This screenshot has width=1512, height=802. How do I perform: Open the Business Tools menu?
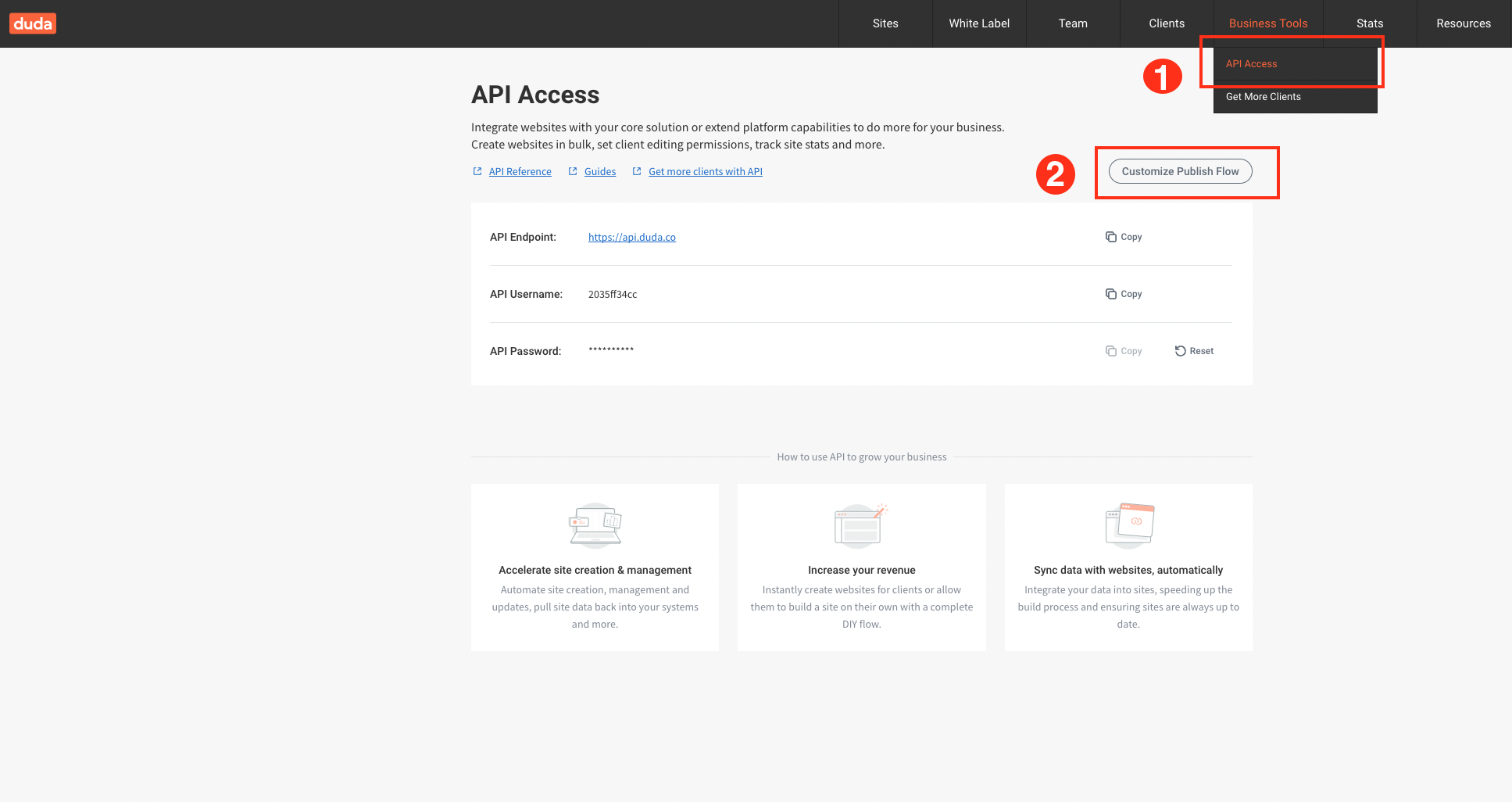click(1268, 23)
